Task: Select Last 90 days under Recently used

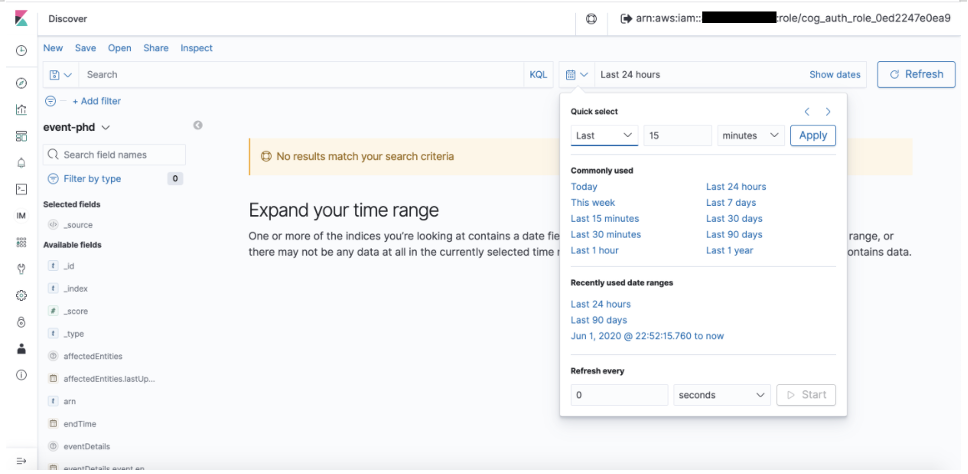Action: pyautogui.click(x=599, y=320)
